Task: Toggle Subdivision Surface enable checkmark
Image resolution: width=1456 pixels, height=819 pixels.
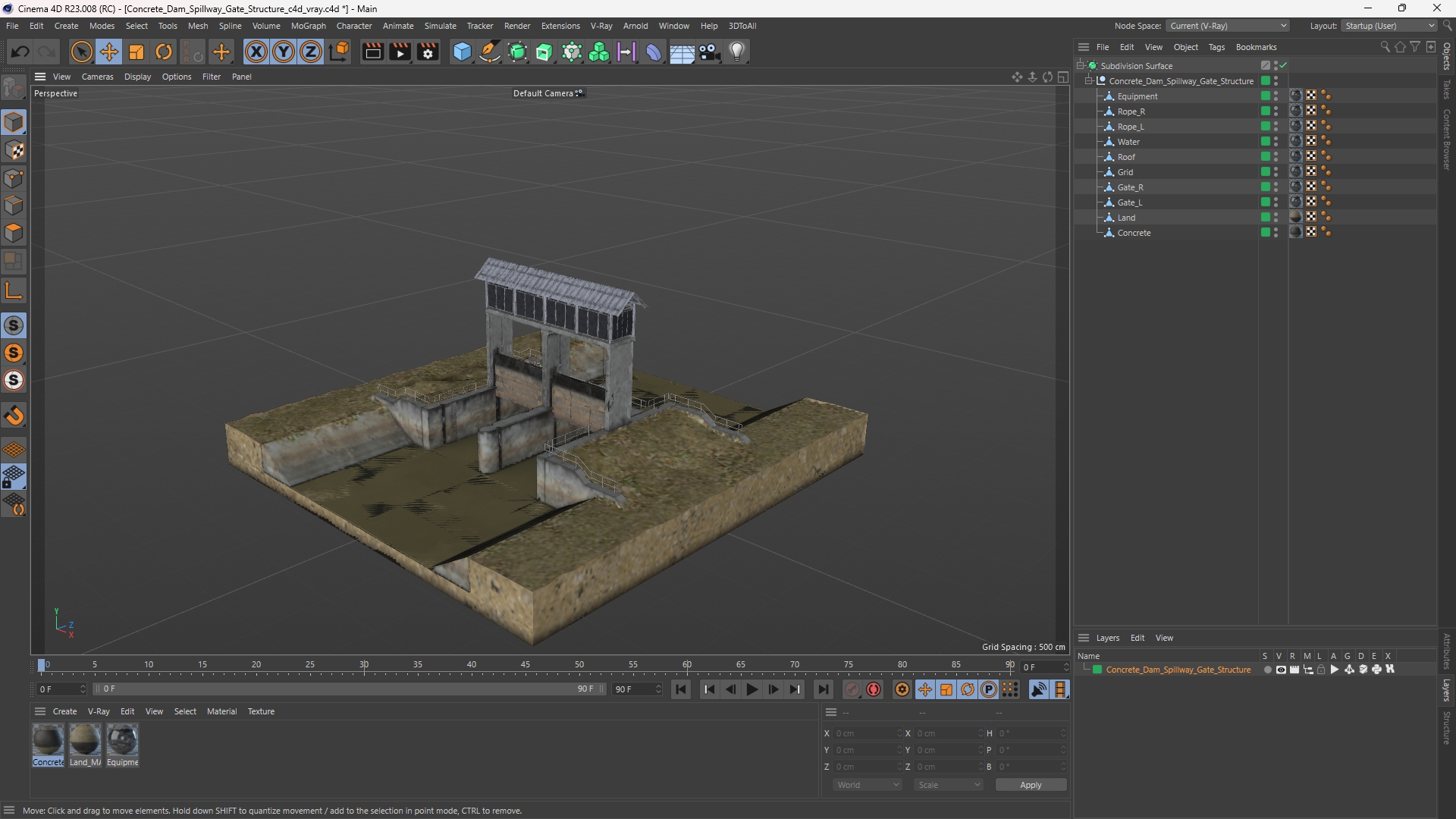Action: click(x=1283, y=66)
